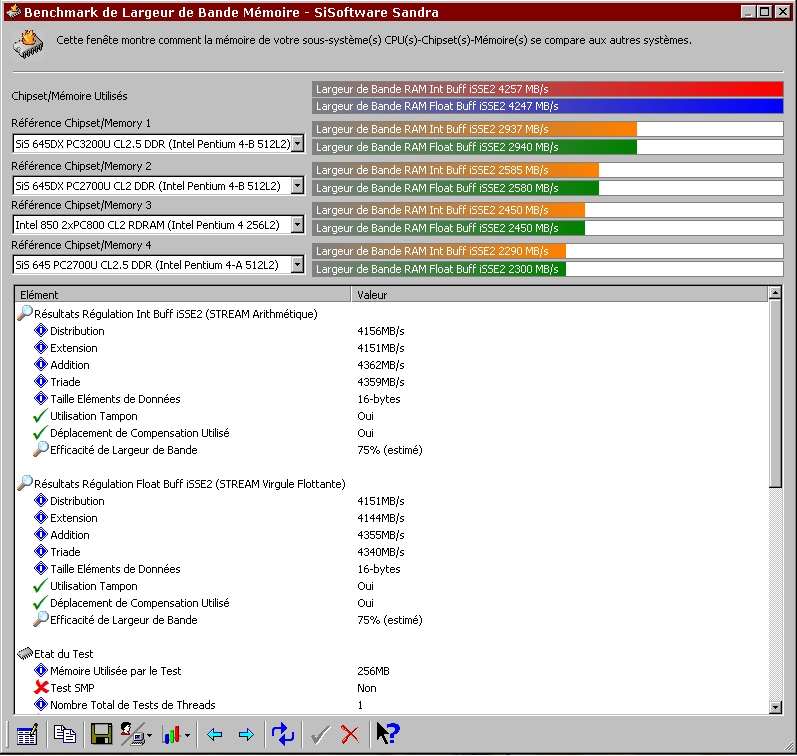Screen dimensions: 797x756
Task: Cancel using the red X toolbar icon
Action: [350, 735]
